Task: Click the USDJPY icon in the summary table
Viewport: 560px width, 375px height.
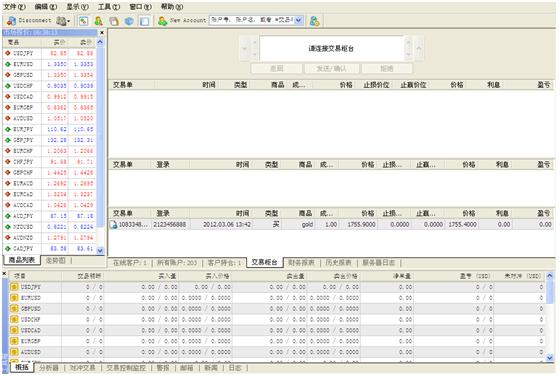Action: pyautogui.click(x=14, y=287)
